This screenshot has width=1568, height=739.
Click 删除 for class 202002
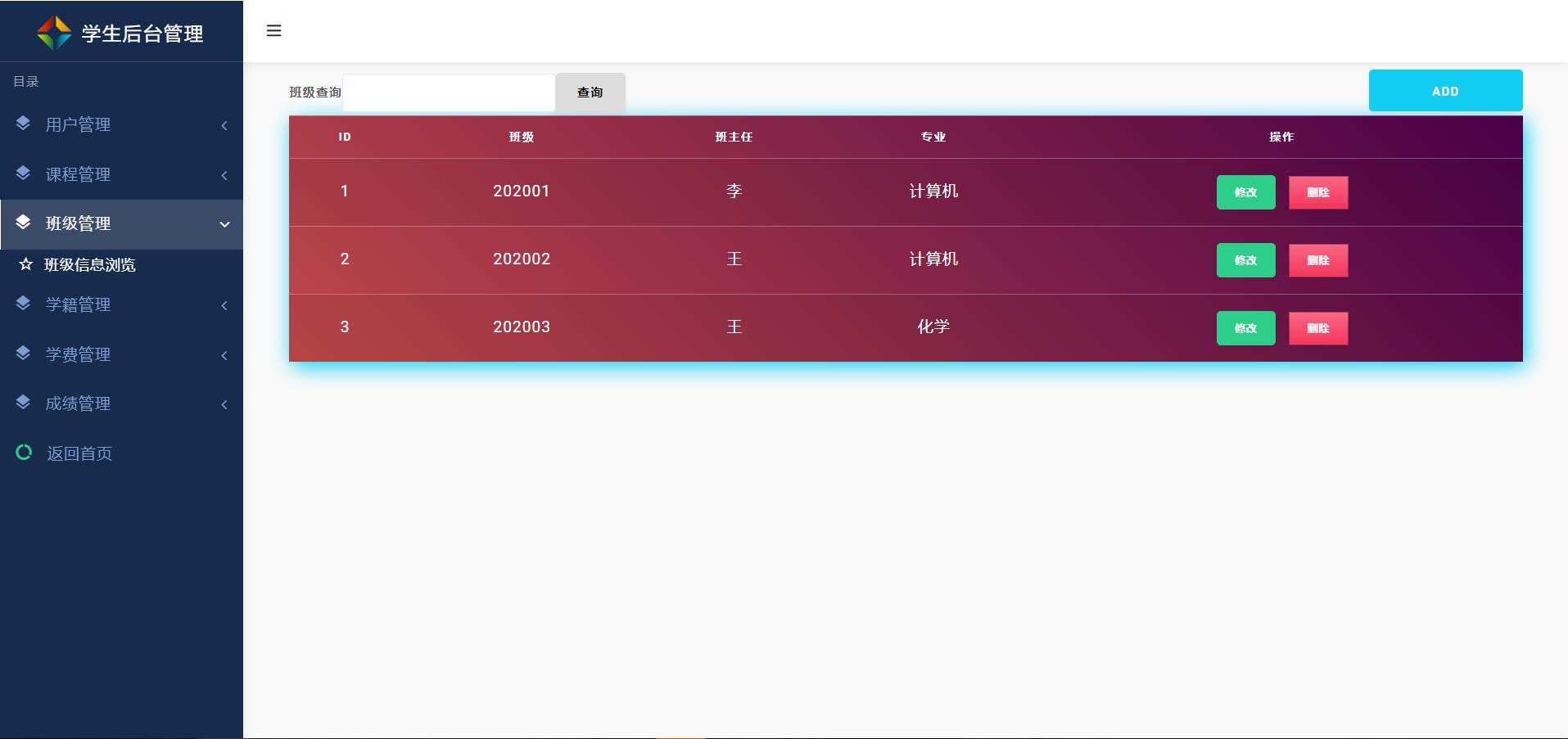1318,260
